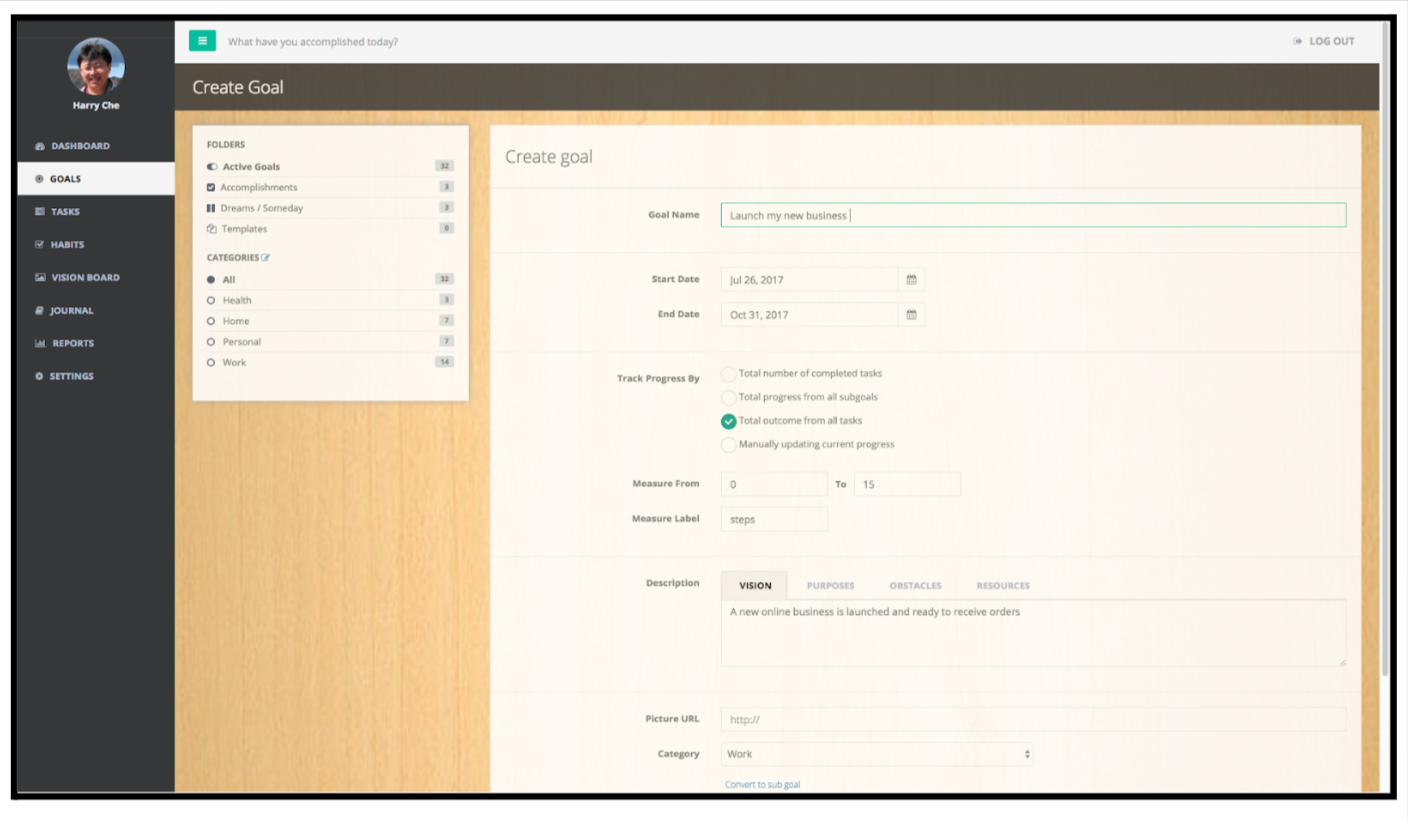Go to Vision Board in the sidebar

pos(85,278)
